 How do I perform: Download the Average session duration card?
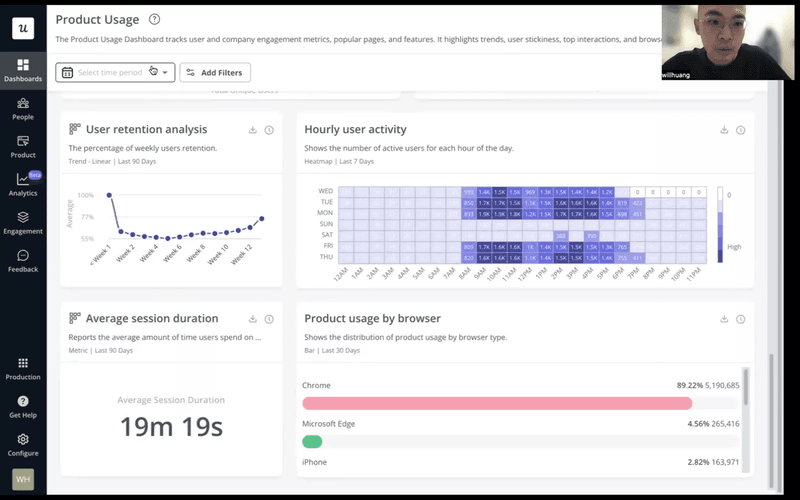pyautogui.click(x=253, y=319)
